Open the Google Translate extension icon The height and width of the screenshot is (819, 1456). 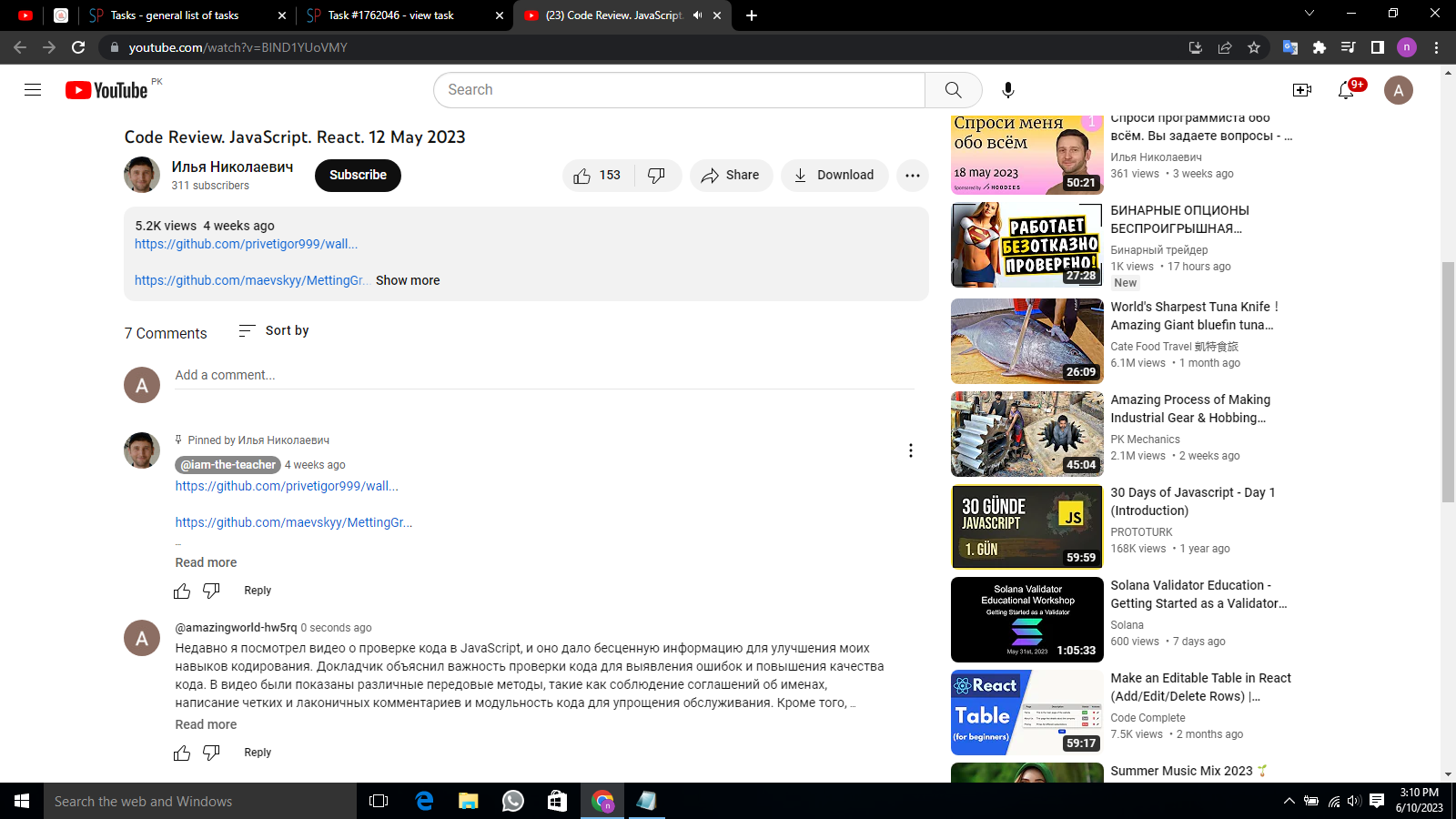(x=1290, y=47)
